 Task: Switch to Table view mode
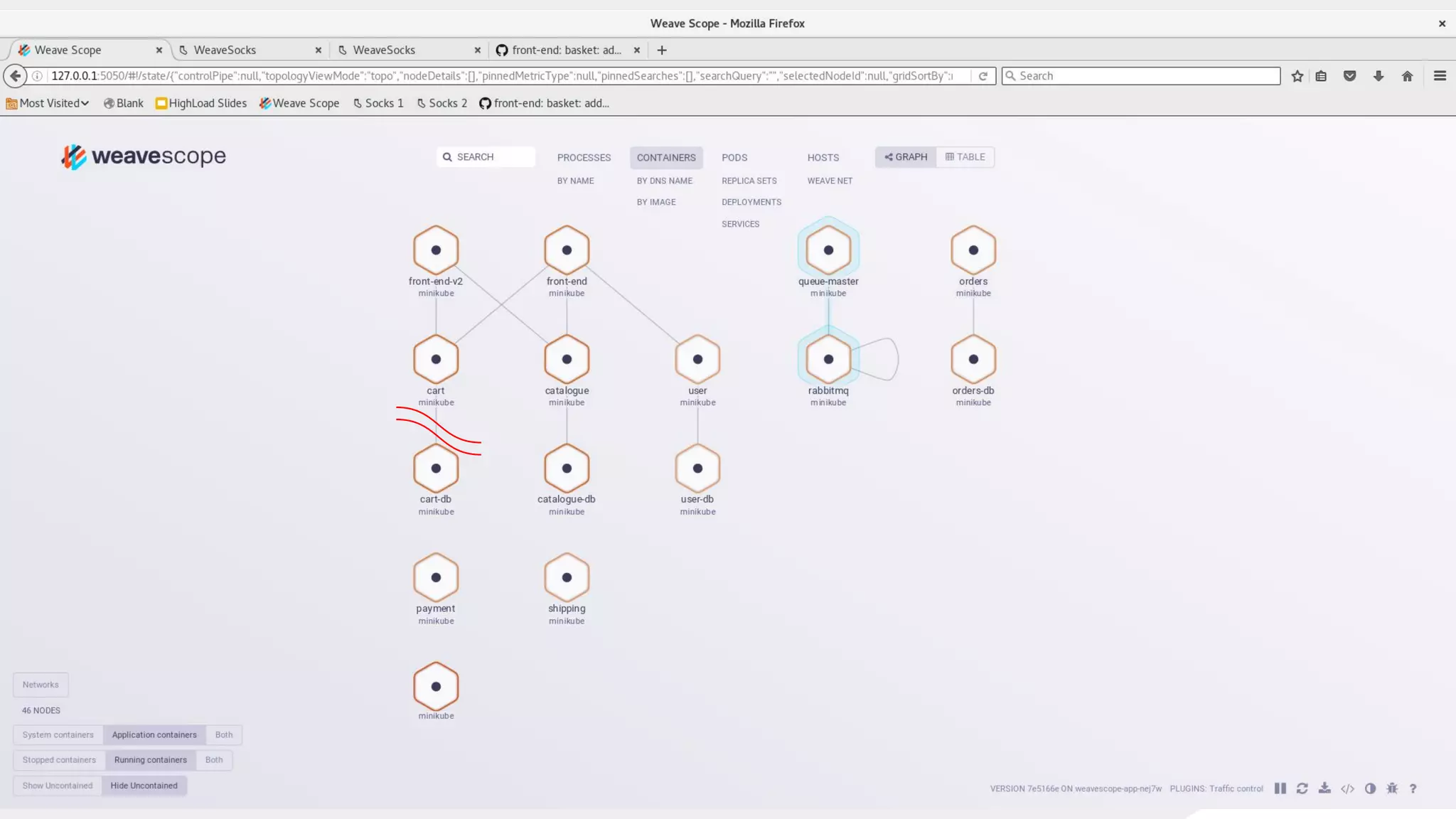coord(965,157)
